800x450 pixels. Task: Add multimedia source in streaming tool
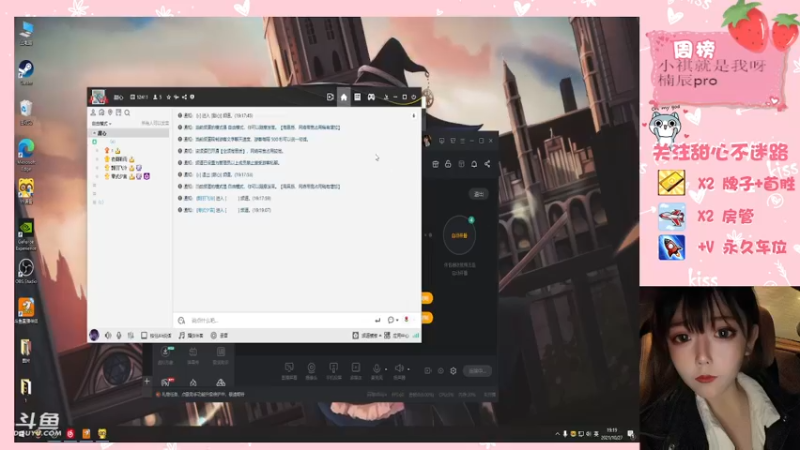[356, 371]
